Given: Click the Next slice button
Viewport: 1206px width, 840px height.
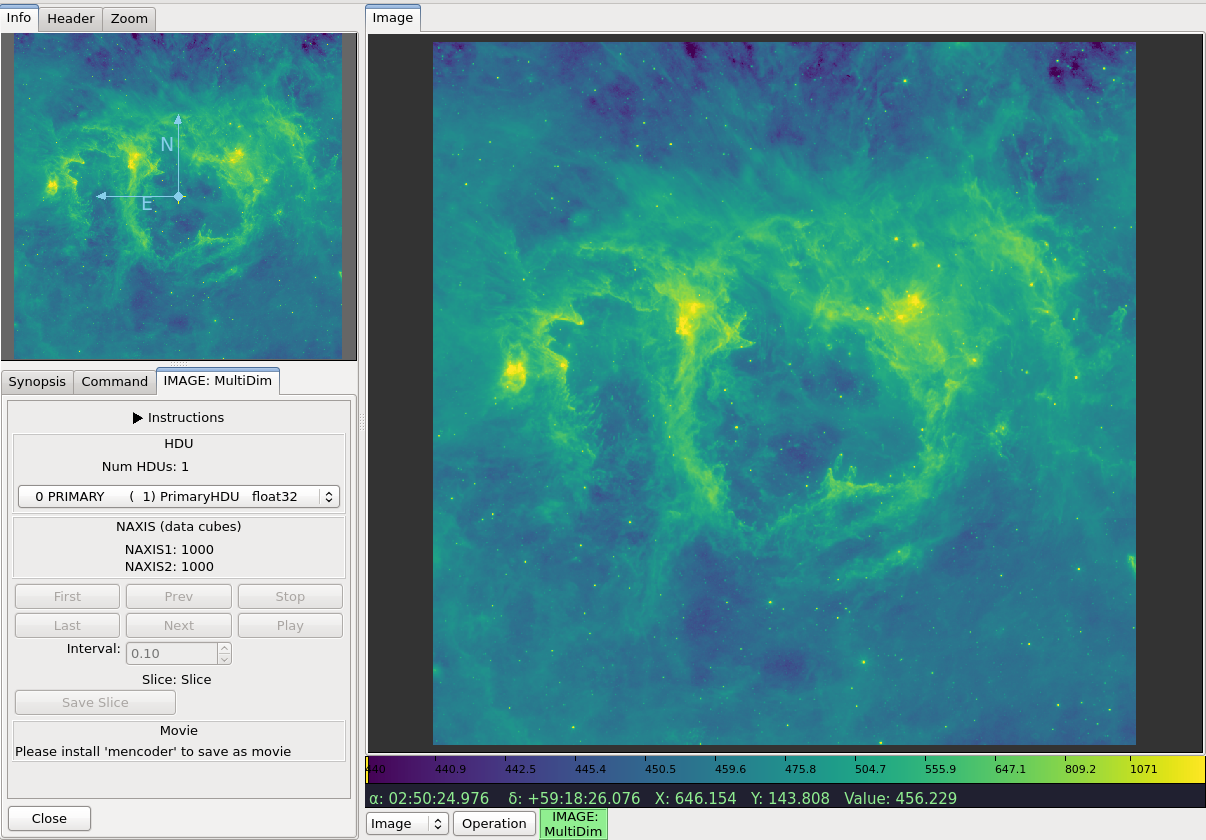Looking at the screenshot, I should coord(179,625).
